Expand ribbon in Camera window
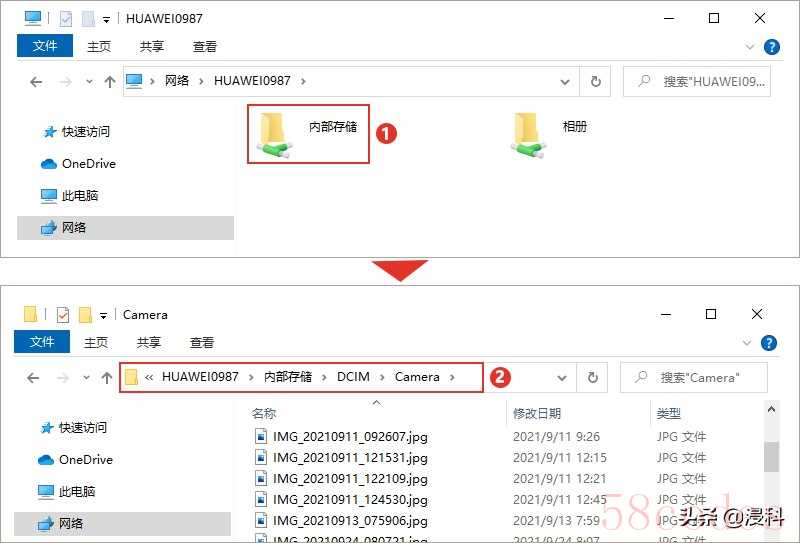This screenshot has height=543, width=800. [746, 343]
